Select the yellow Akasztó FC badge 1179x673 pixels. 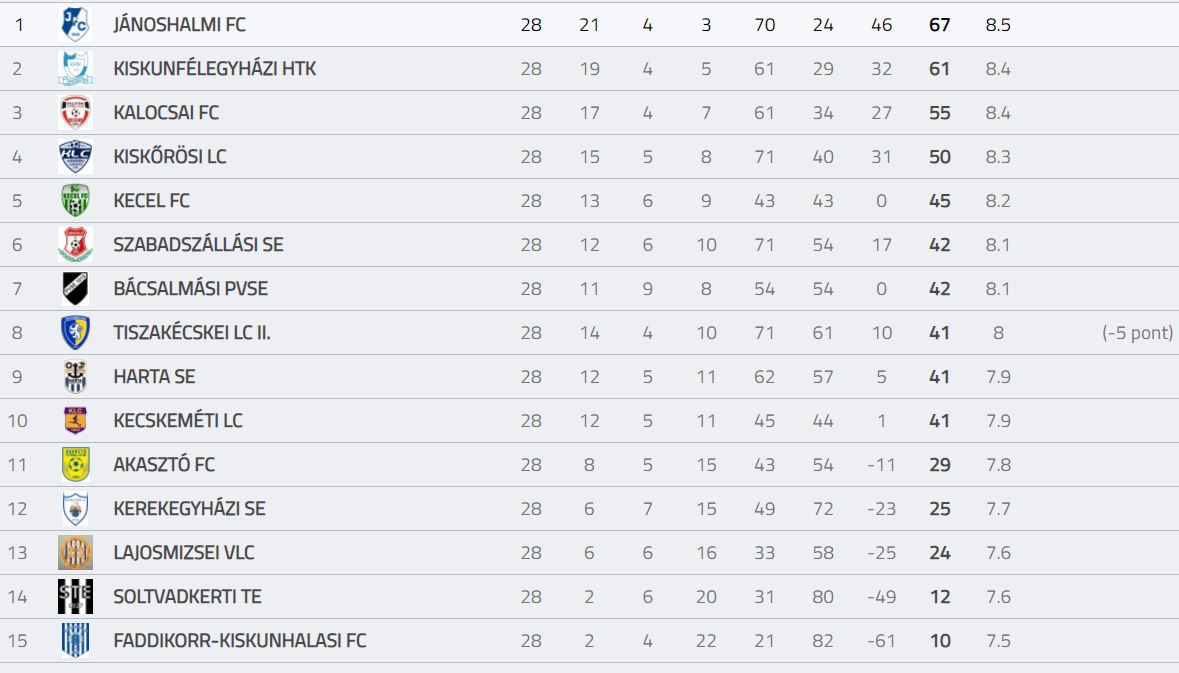pyautogui.click(x=75, y=464)
